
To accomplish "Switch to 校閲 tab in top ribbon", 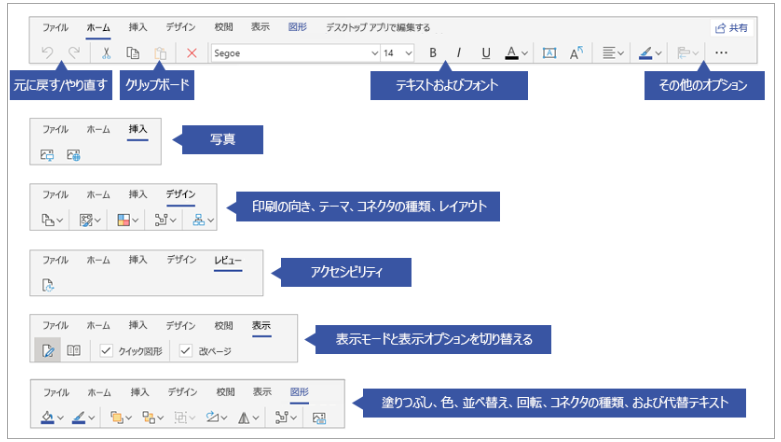I will click(x=225, y=28).
